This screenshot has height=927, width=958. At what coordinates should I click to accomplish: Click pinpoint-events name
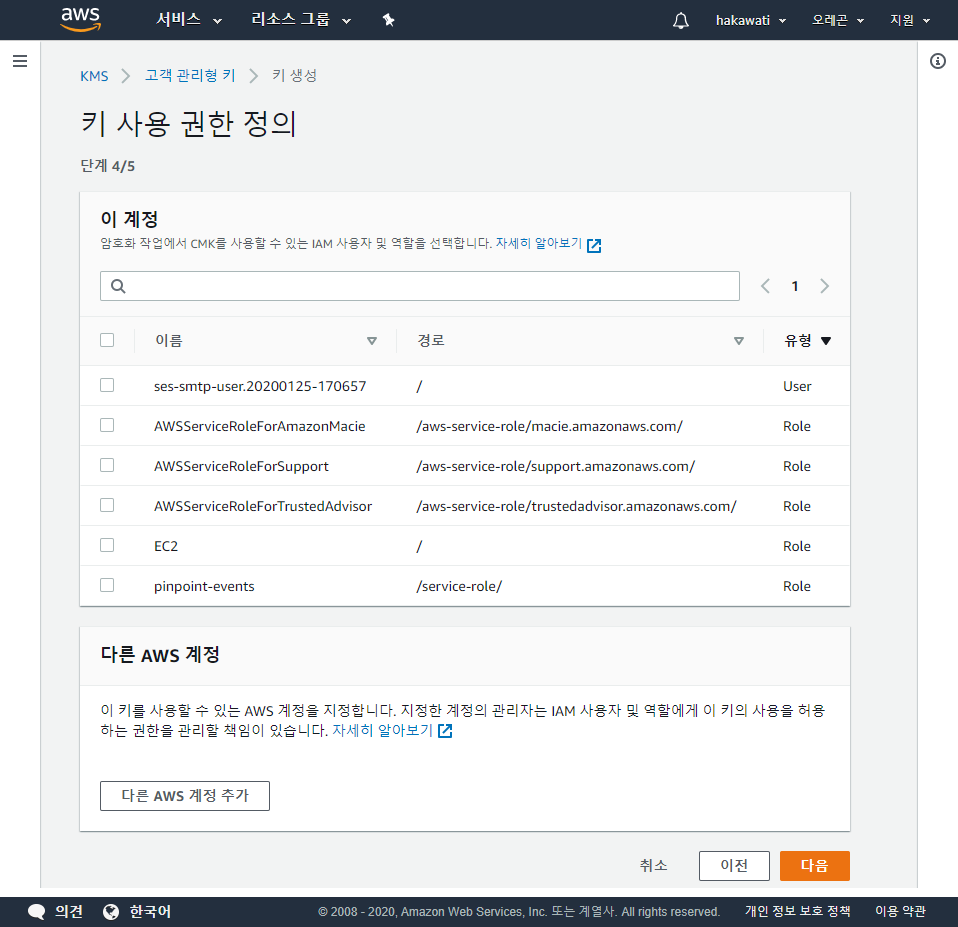pyautogui.click(x=204, y=587)
